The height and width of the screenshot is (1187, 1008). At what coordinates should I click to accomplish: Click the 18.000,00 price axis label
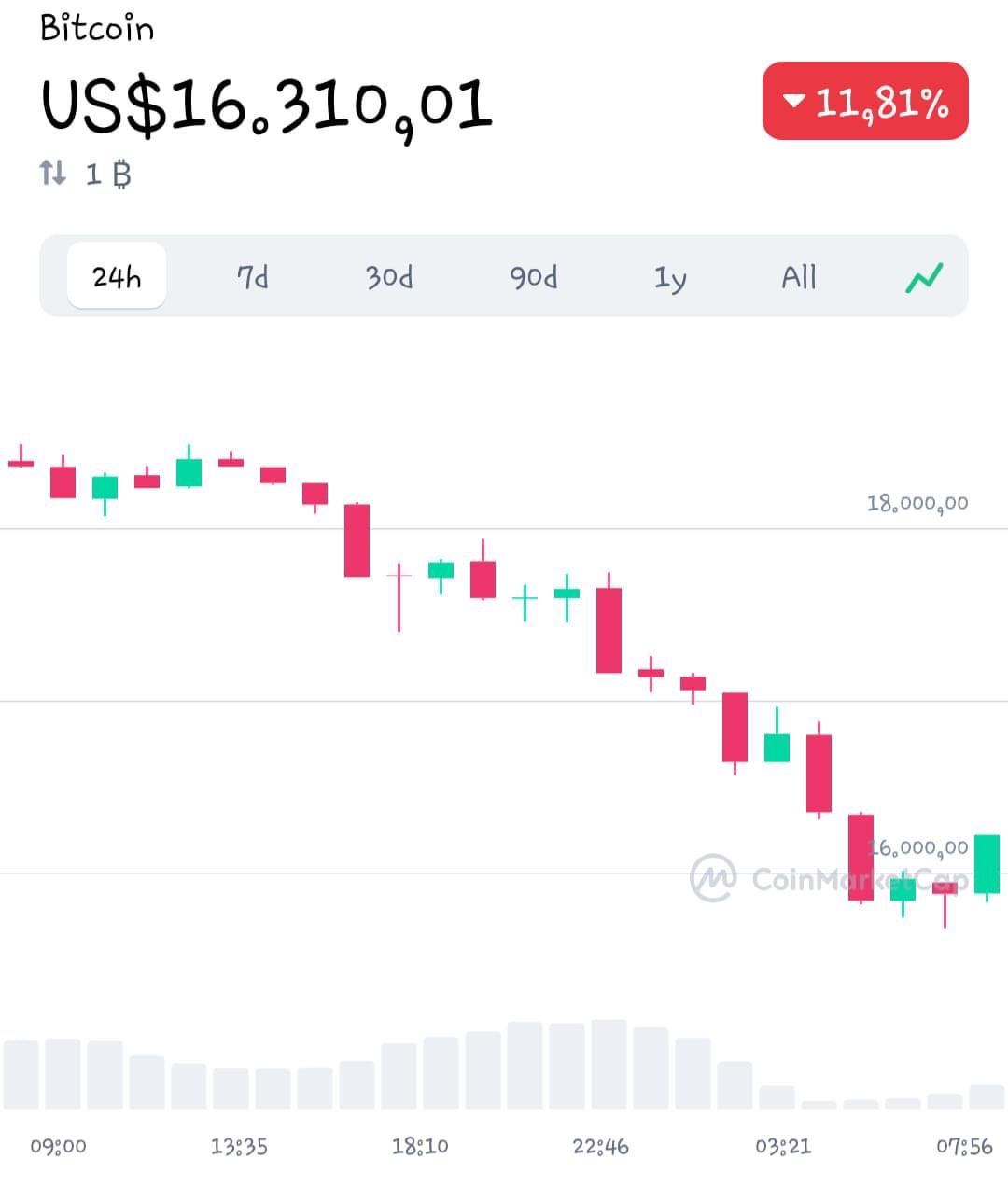917,503
